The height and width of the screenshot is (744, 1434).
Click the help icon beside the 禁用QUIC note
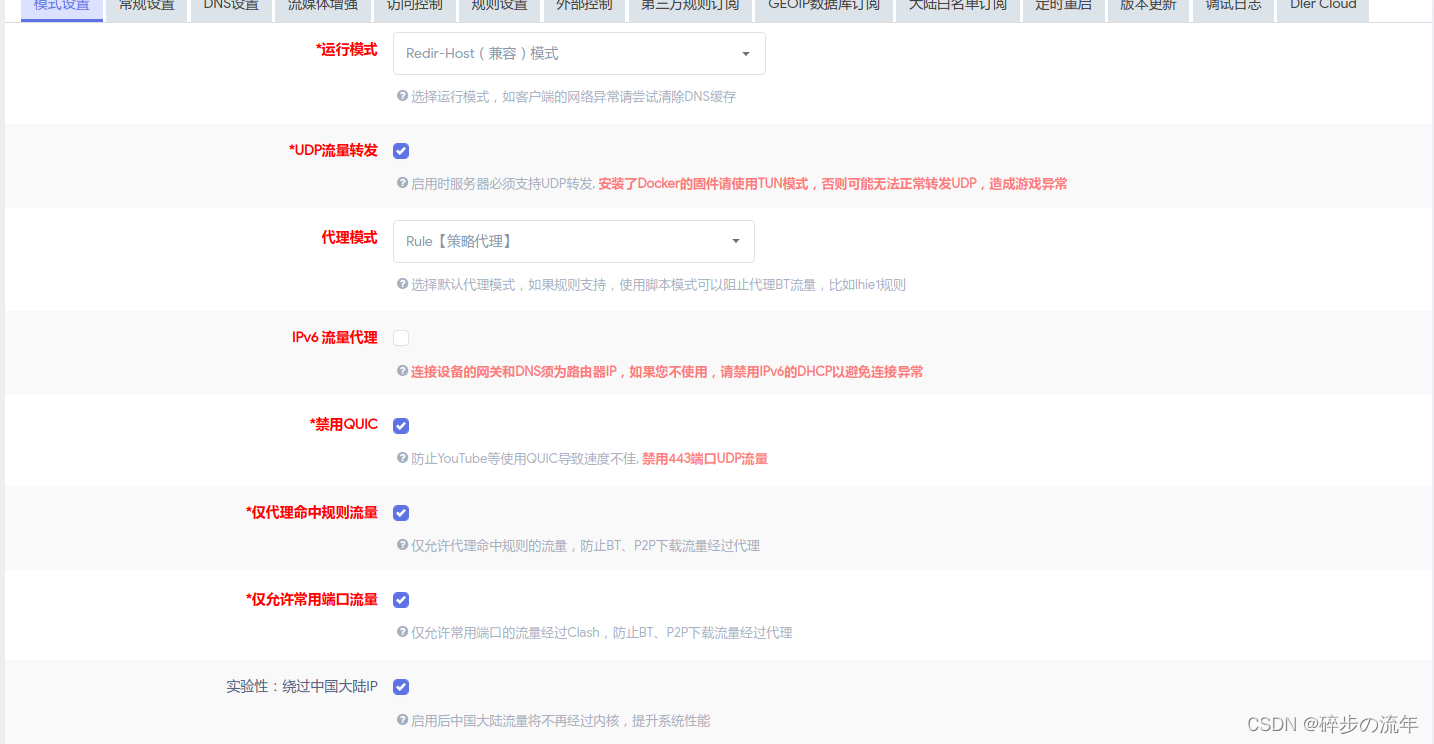[x=402, y=458]
